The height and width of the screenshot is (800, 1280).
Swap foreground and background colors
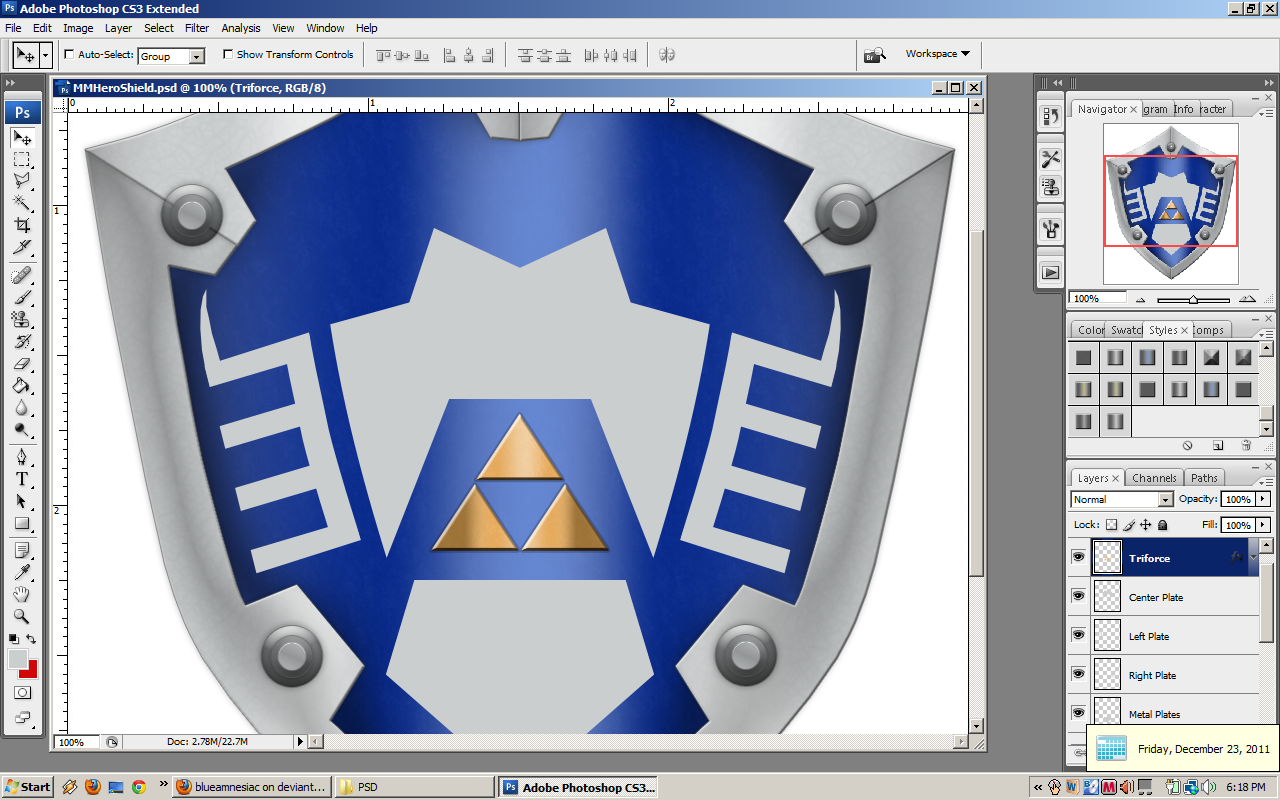[x=31, y=639]
